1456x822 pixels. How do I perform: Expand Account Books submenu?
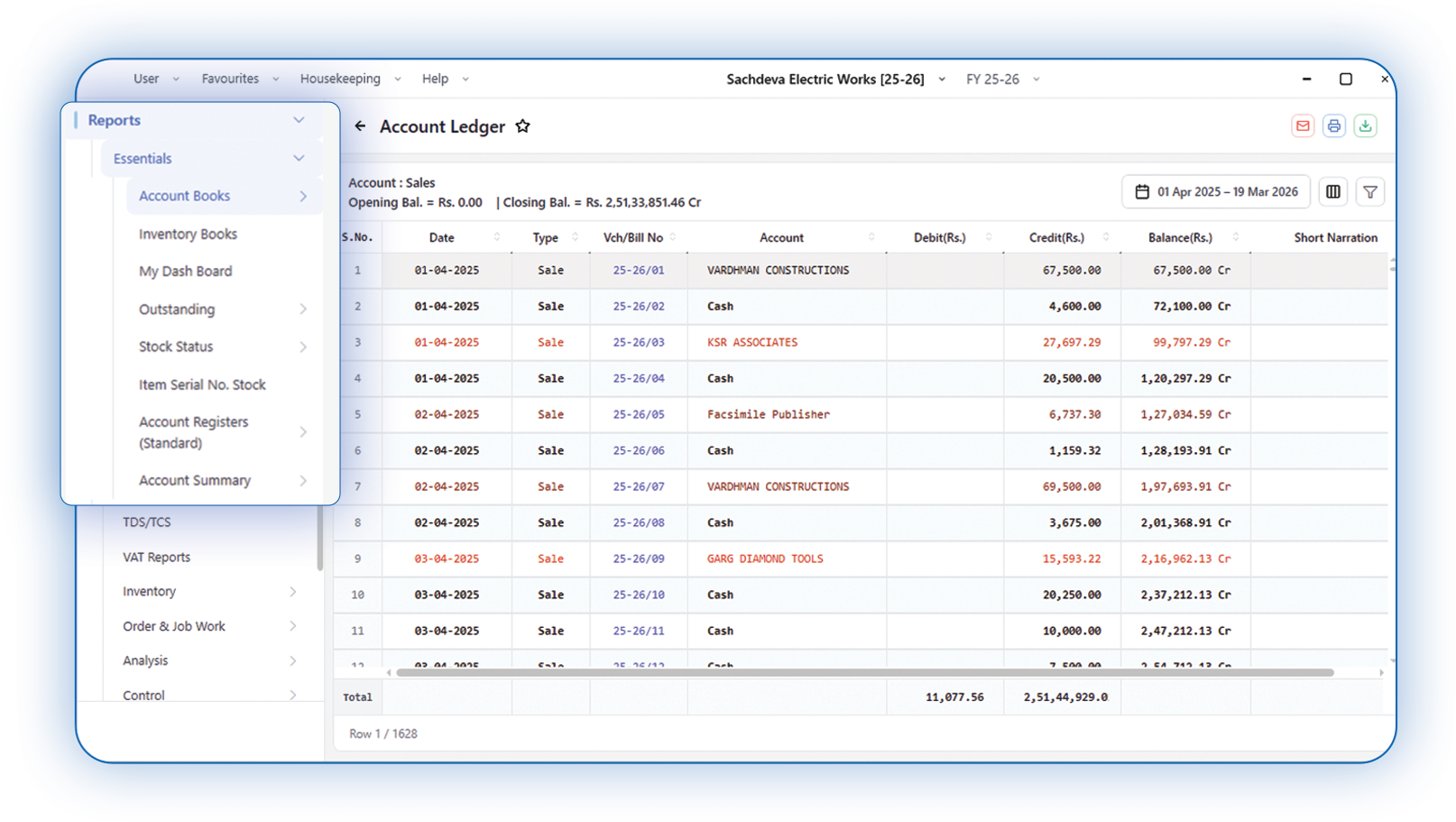(303, 196)
